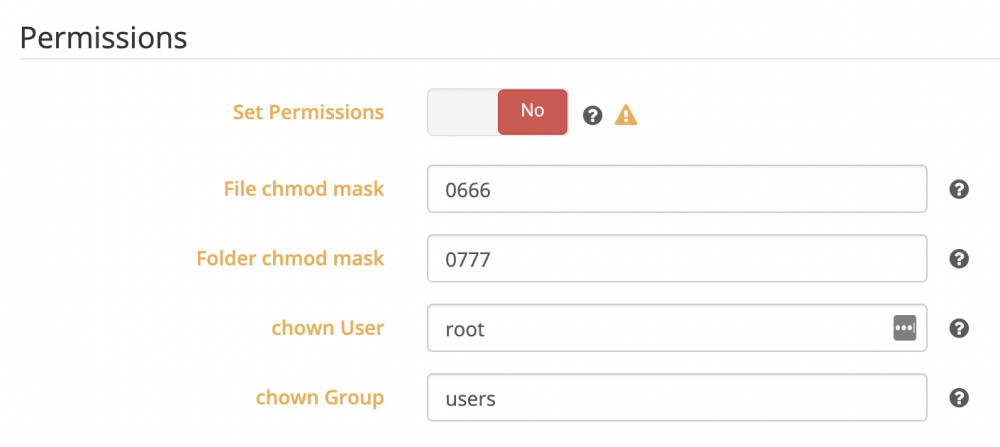Open help for chown User

(959, 328)
